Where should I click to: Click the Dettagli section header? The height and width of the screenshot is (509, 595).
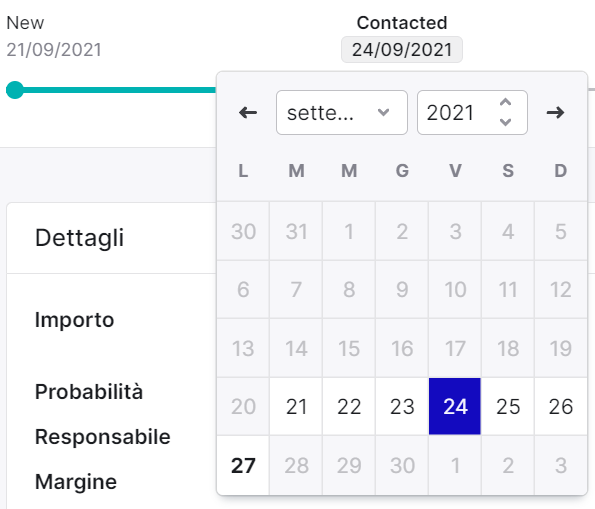click(x=79, y=238)
